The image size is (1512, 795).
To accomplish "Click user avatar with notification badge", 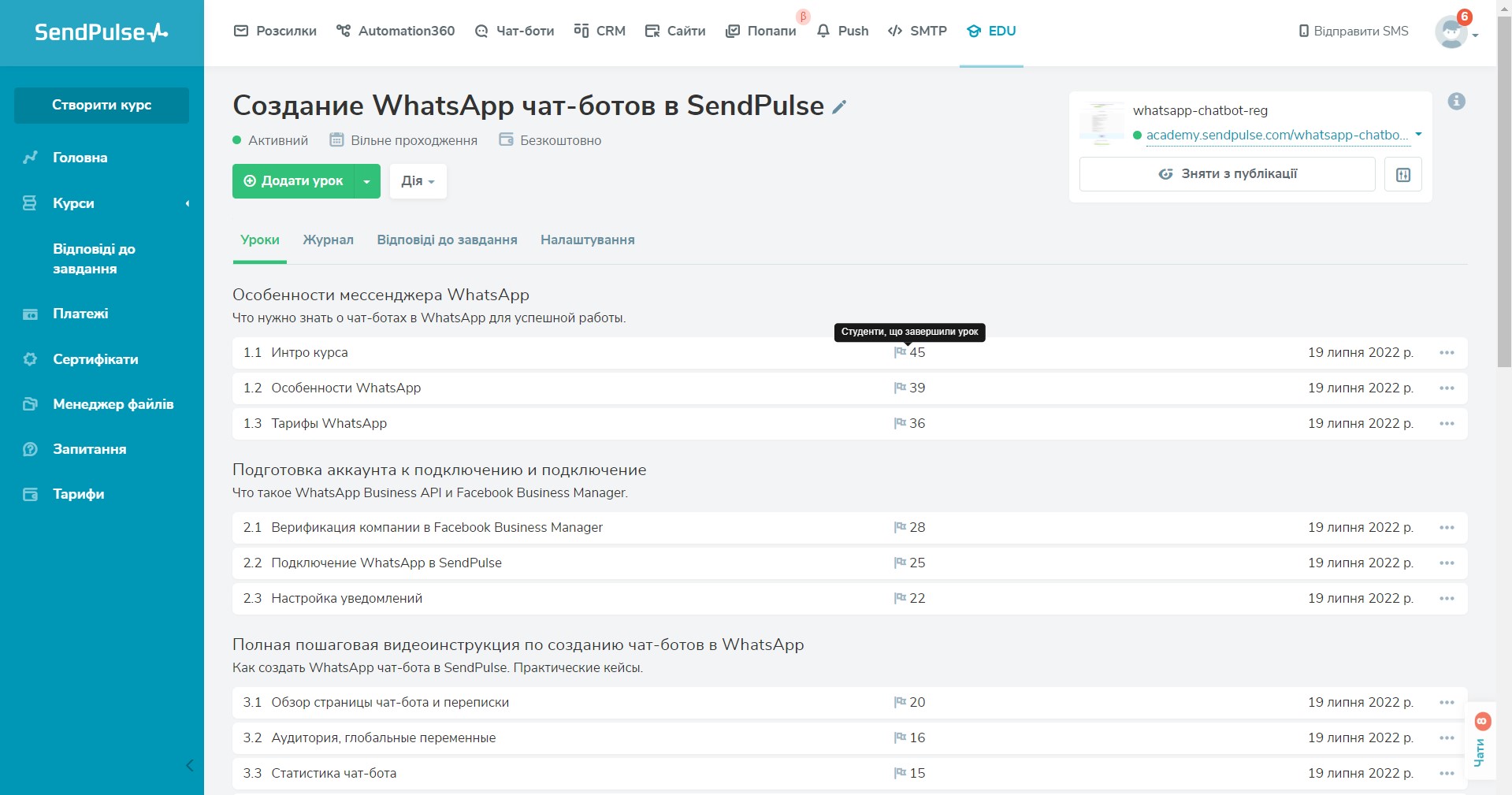I will tap(1451, 32).
